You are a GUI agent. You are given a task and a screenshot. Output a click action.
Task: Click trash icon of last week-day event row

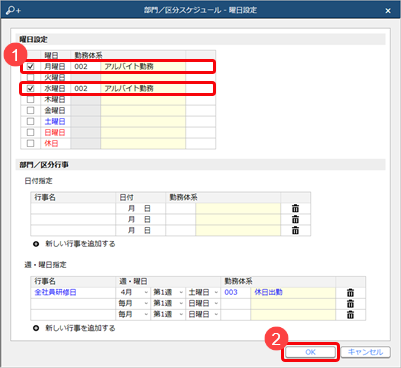point(350,315)
